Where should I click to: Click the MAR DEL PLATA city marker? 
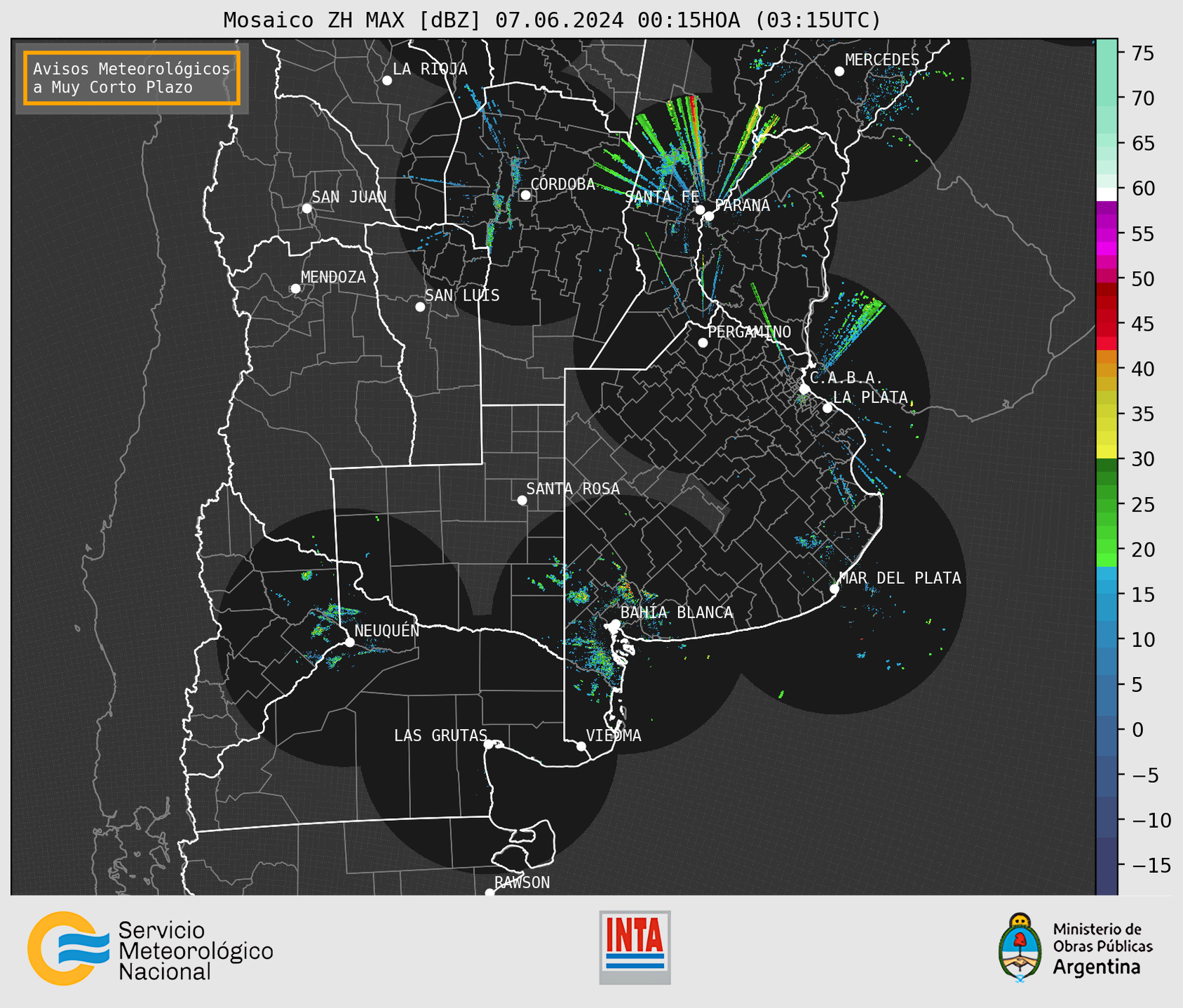[834, 589]
